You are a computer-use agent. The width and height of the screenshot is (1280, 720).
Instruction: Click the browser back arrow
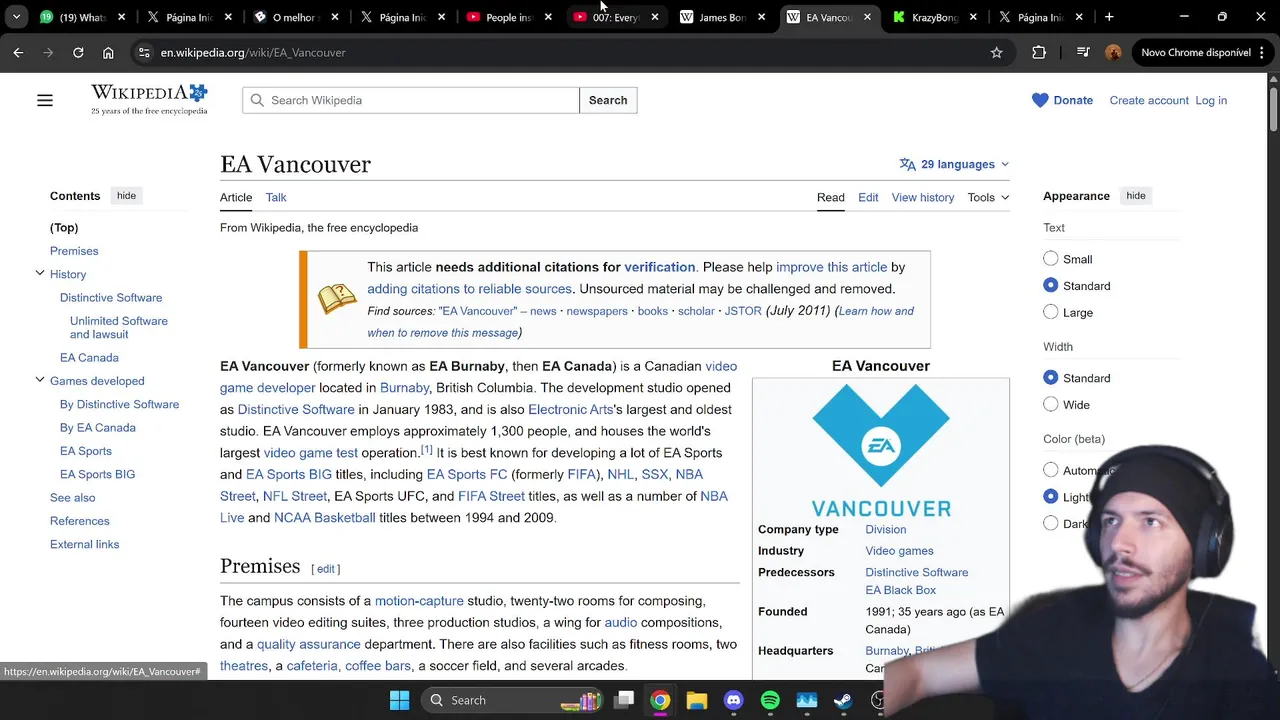(18, 52)
